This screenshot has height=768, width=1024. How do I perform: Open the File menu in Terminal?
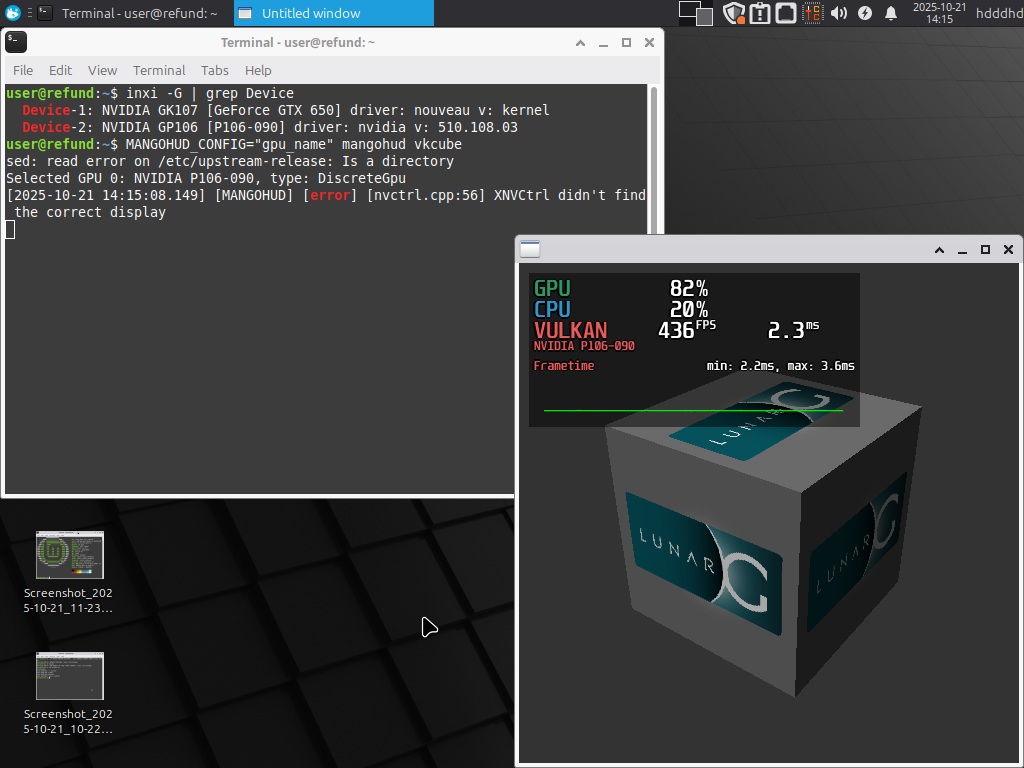[23, 71]
